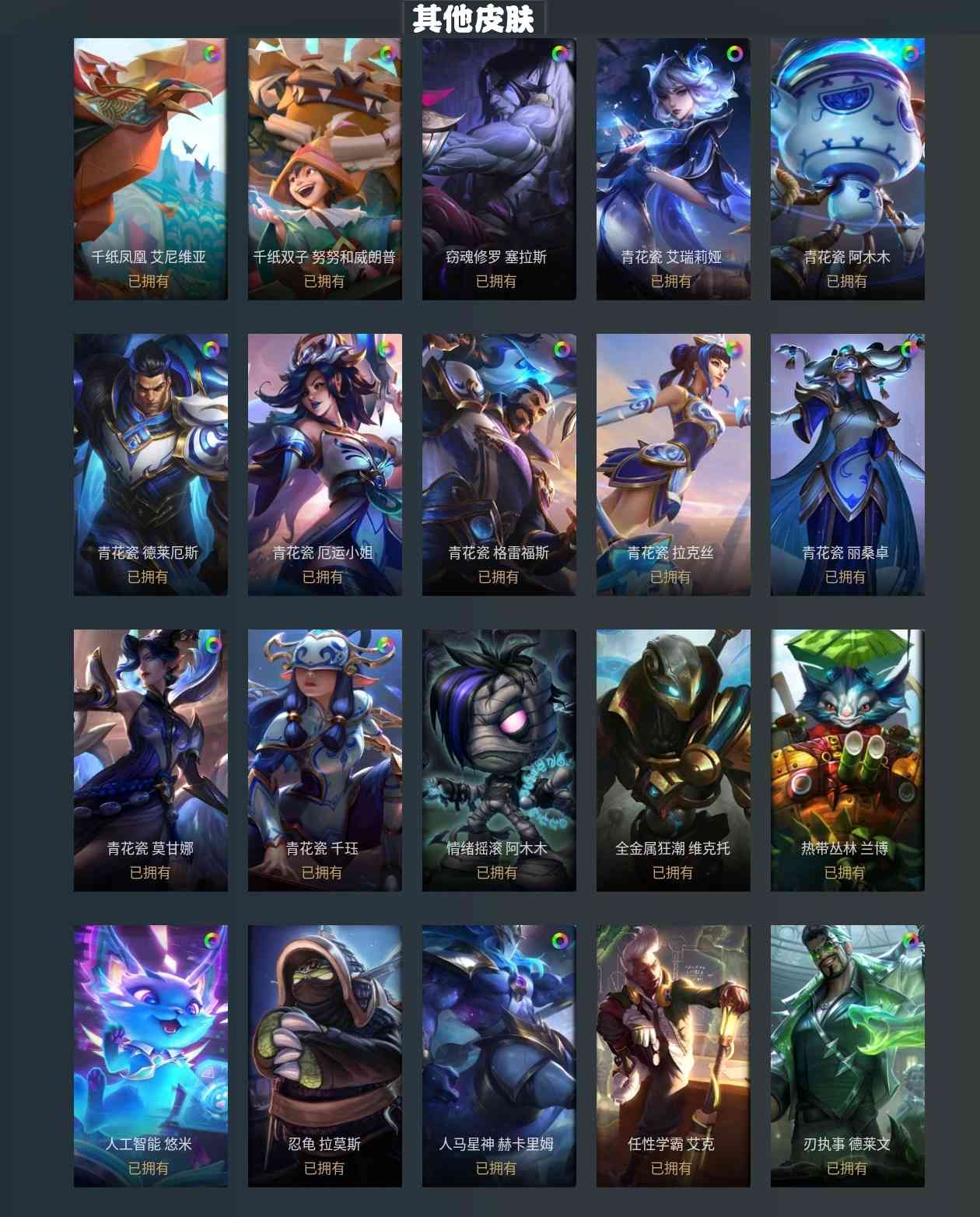The height and width of the screenshot is (1217, 980).
Task: Click chroma icon on 人马星神 赫卡里姆 card
Action: point(561,941)
